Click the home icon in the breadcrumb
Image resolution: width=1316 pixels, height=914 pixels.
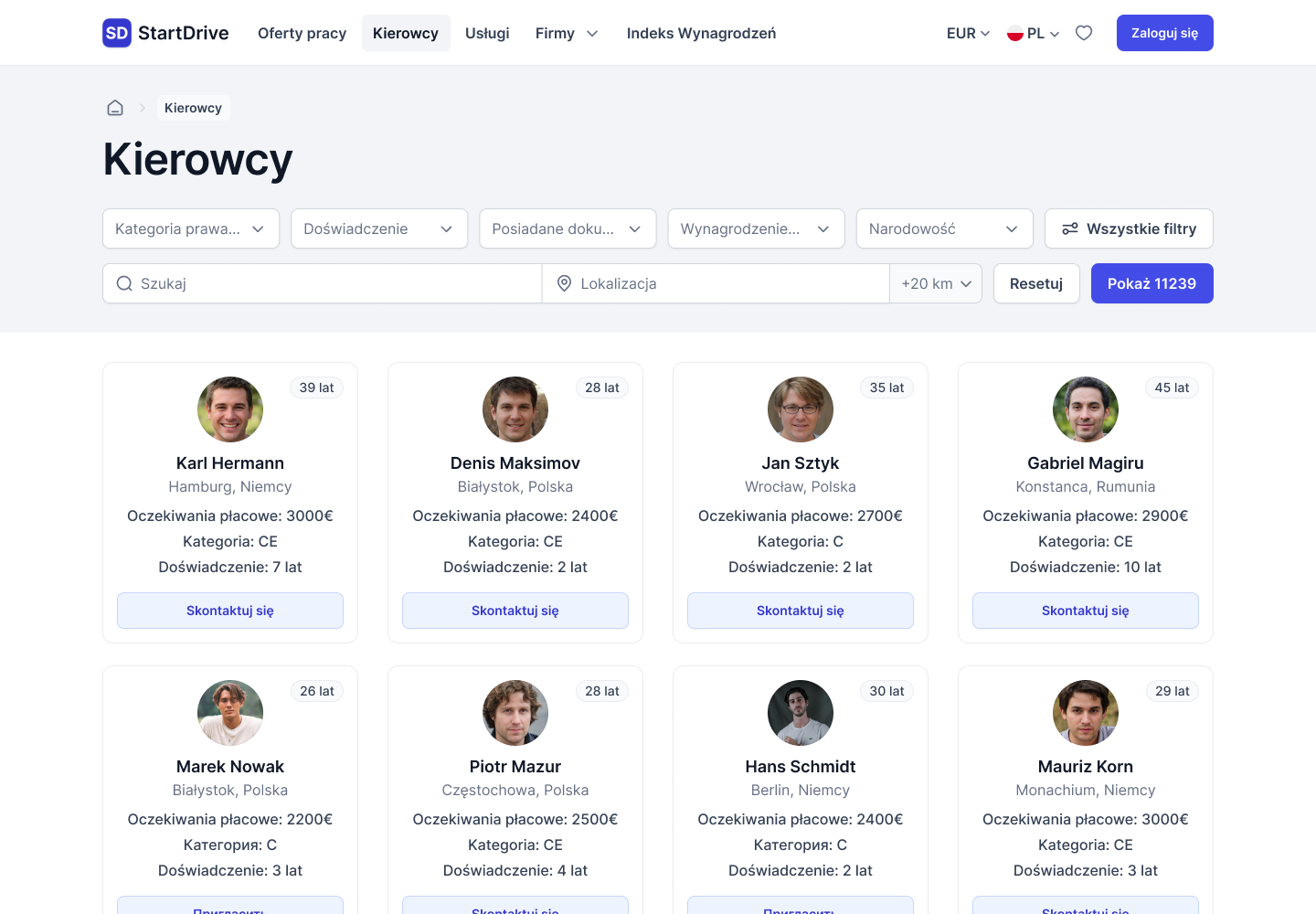115,107
